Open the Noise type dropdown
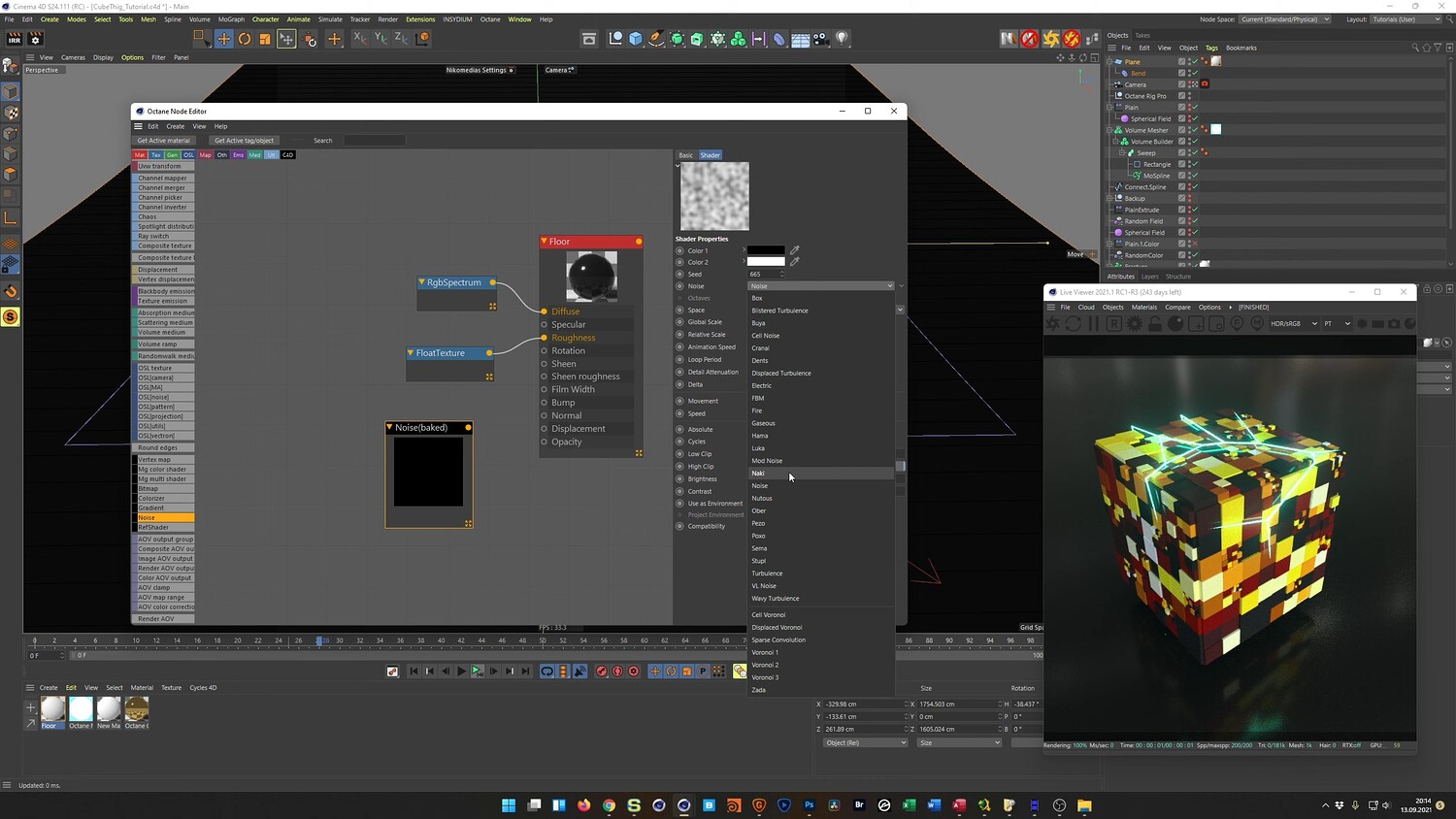Screen dimensions: 1456x819 [x=820, y=286]
